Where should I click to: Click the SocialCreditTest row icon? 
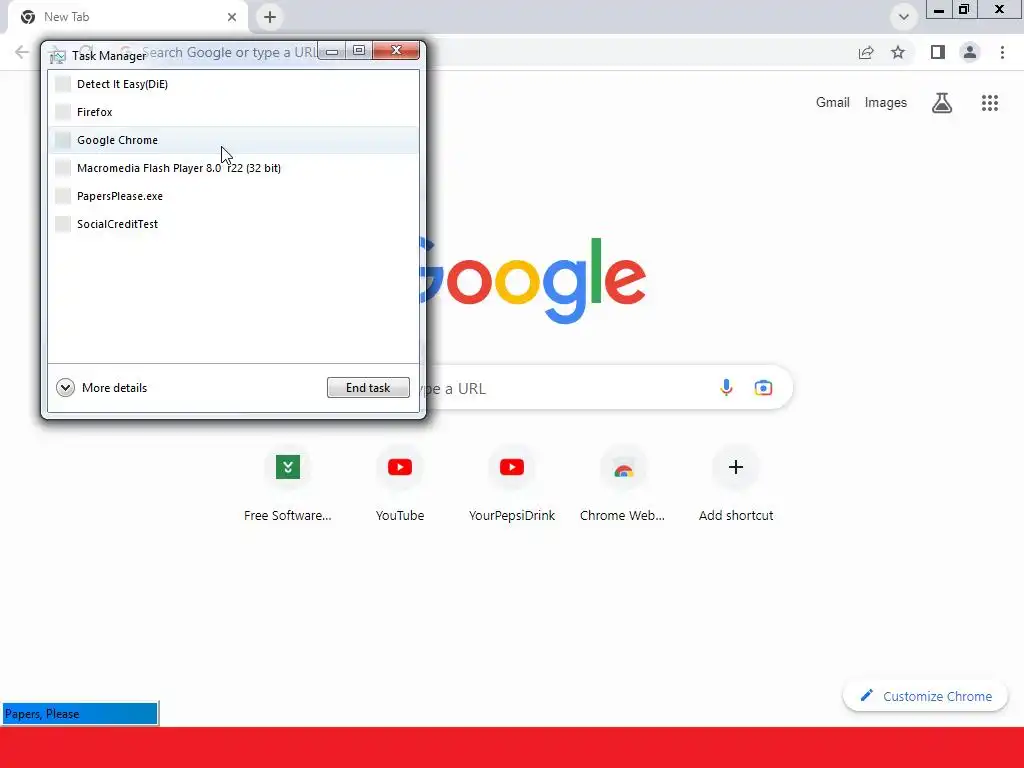tap(63, 224)
